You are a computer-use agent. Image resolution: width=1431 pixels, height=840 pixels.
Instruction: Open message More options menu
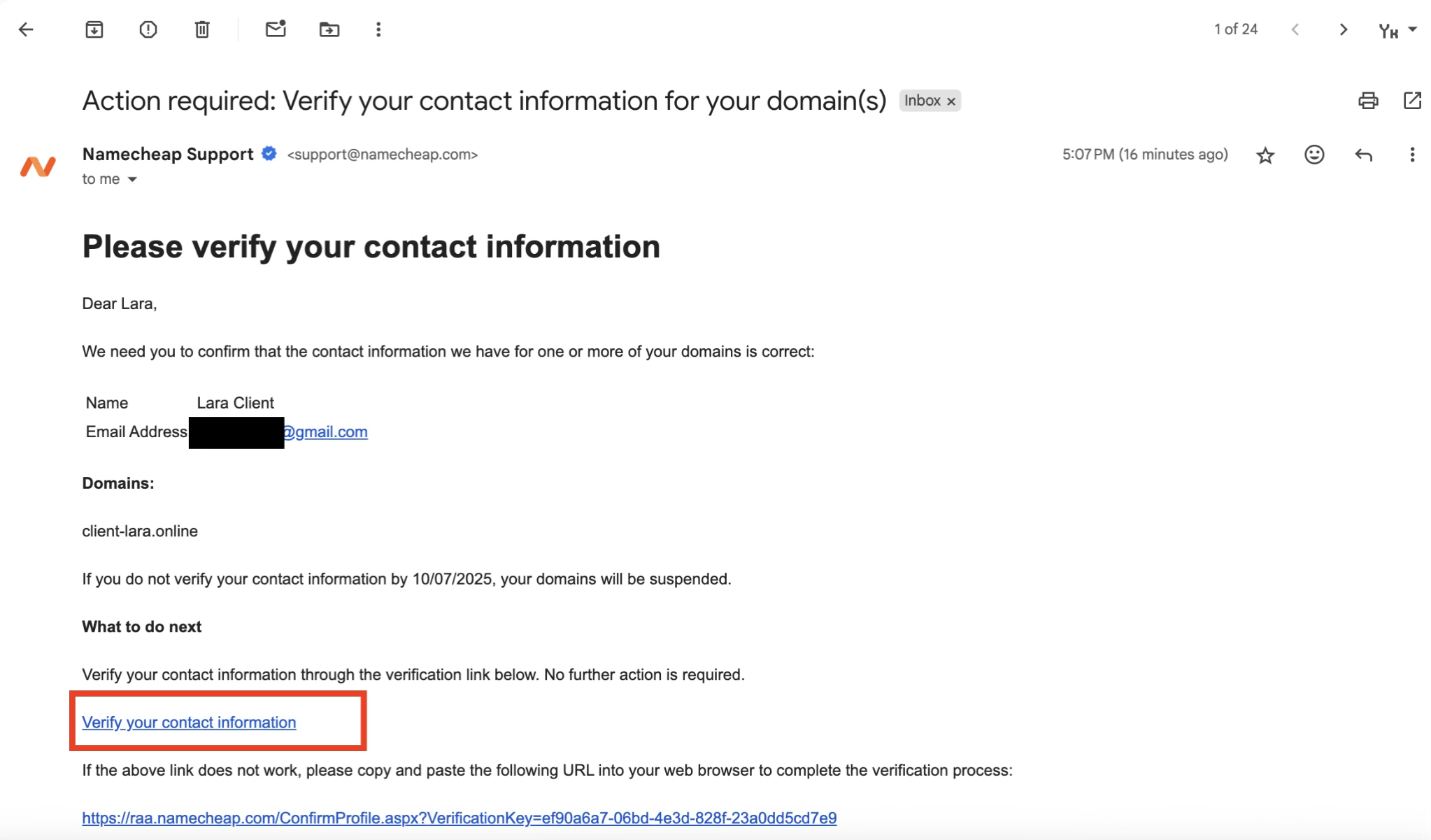1412,155
